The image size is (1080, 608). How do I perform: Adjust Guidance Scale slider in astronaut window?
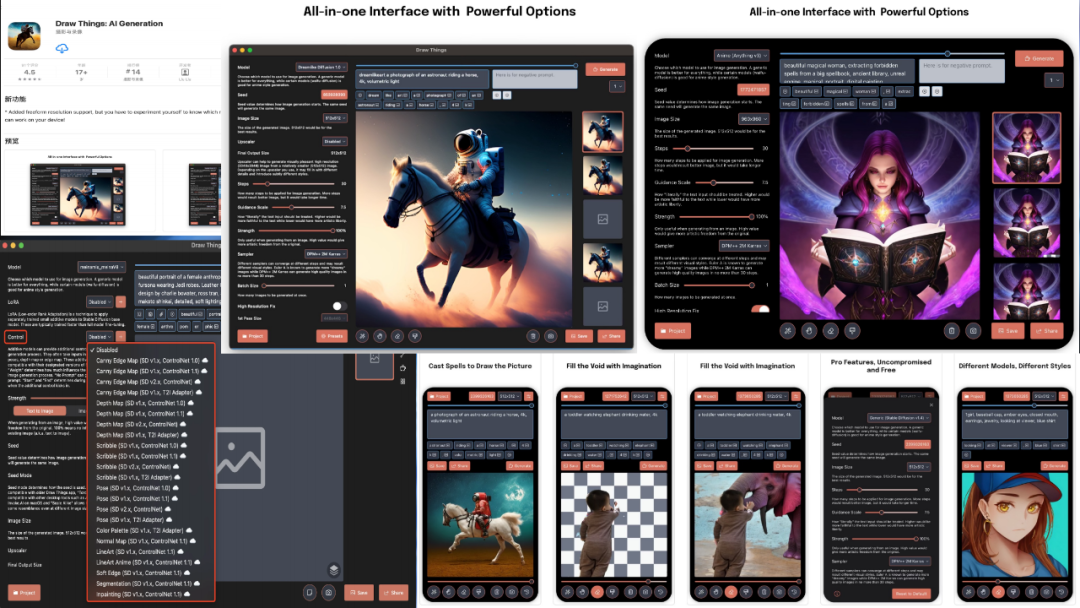click(x=301, y=207)
